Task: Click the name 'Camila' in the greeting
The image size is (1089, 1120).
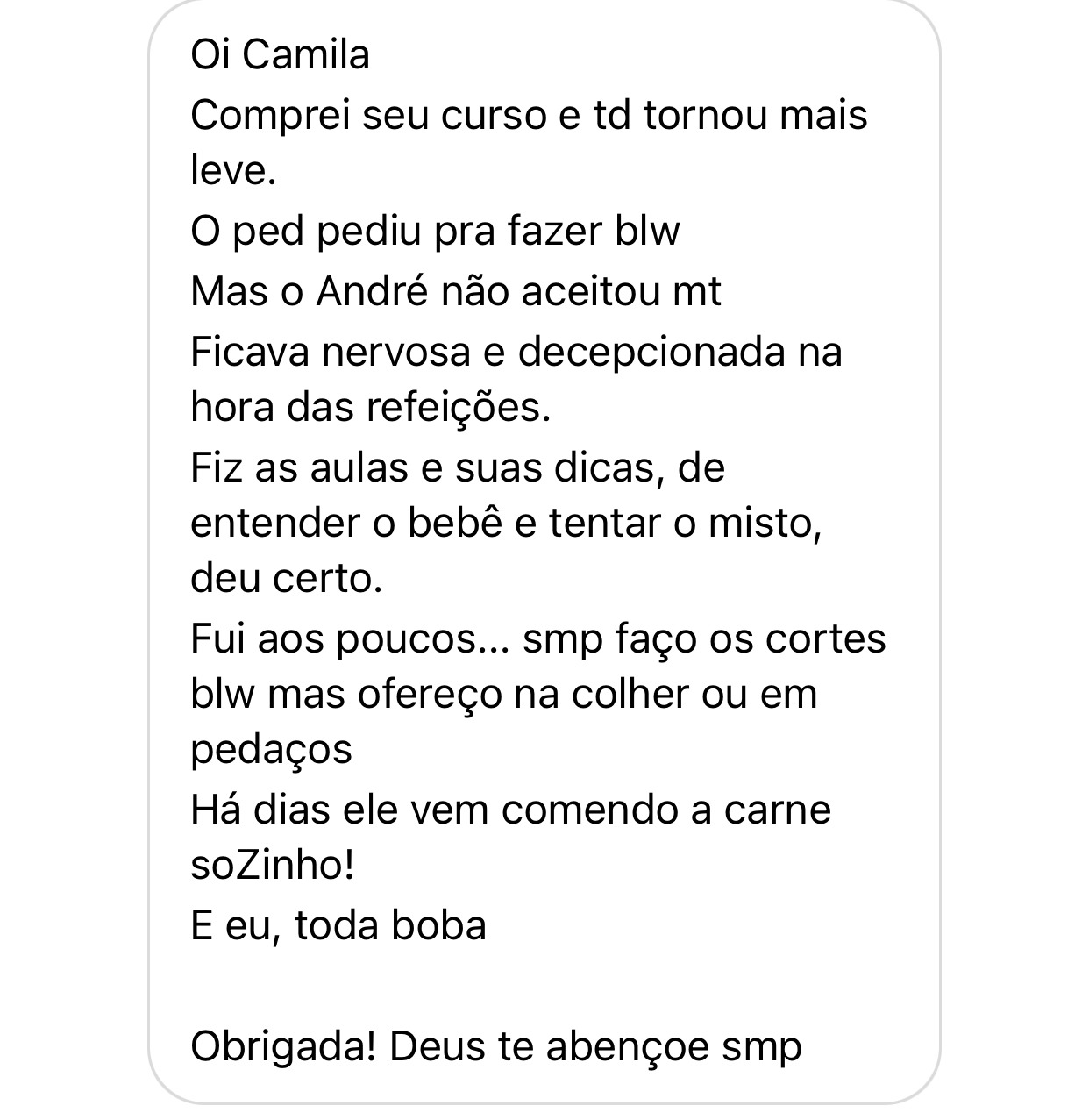Action: coord(305,55)
